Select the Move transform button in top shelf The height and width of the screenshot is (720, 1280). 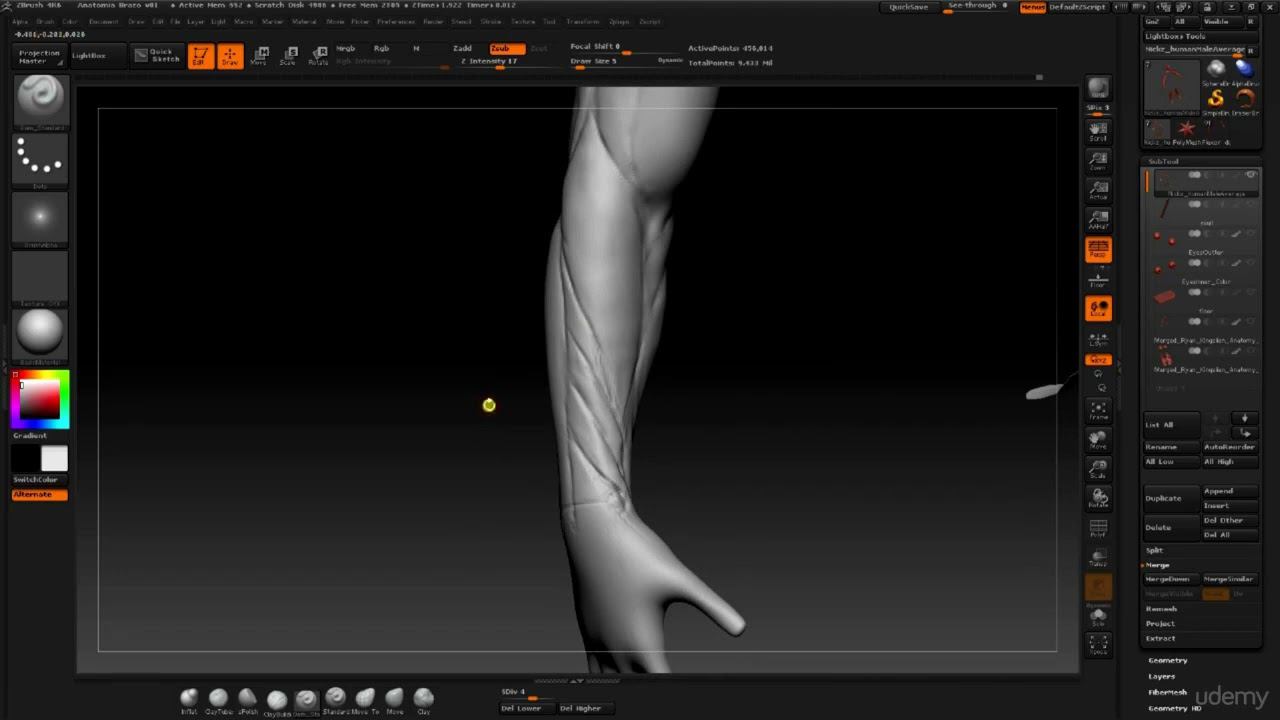coord(259,56)
